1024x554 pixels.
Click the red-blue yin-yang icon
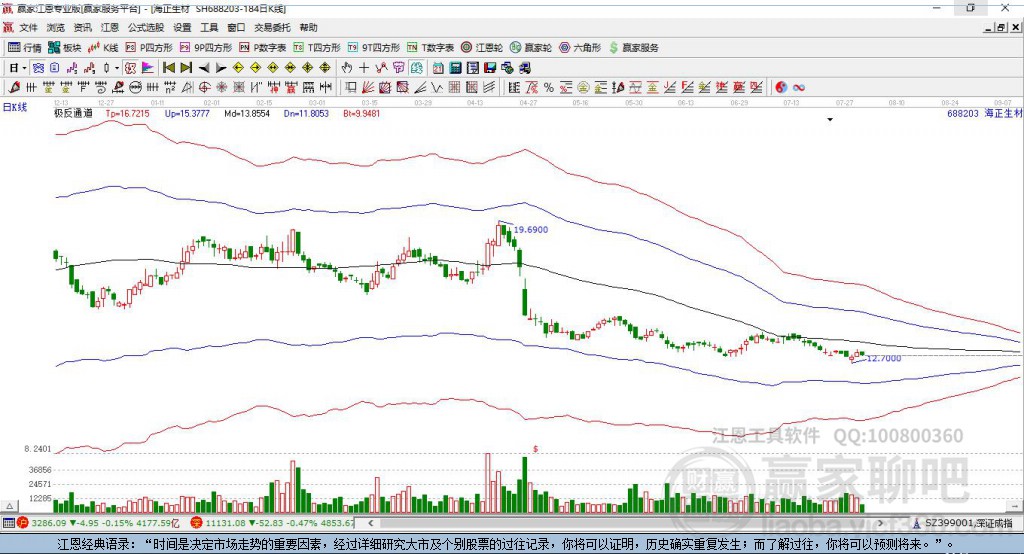[780, 88]
